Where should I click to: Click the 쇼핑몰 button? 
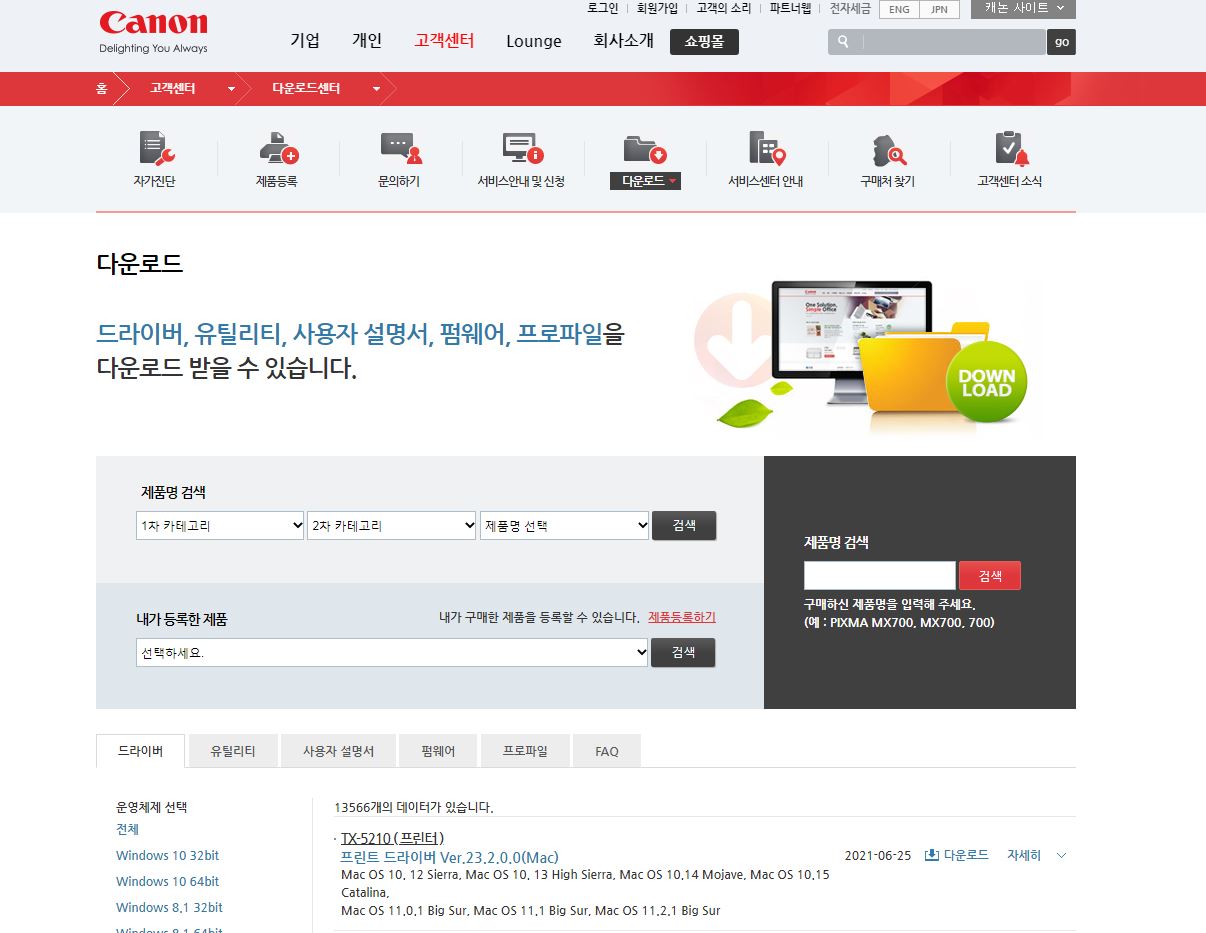(x=704, y=42)
